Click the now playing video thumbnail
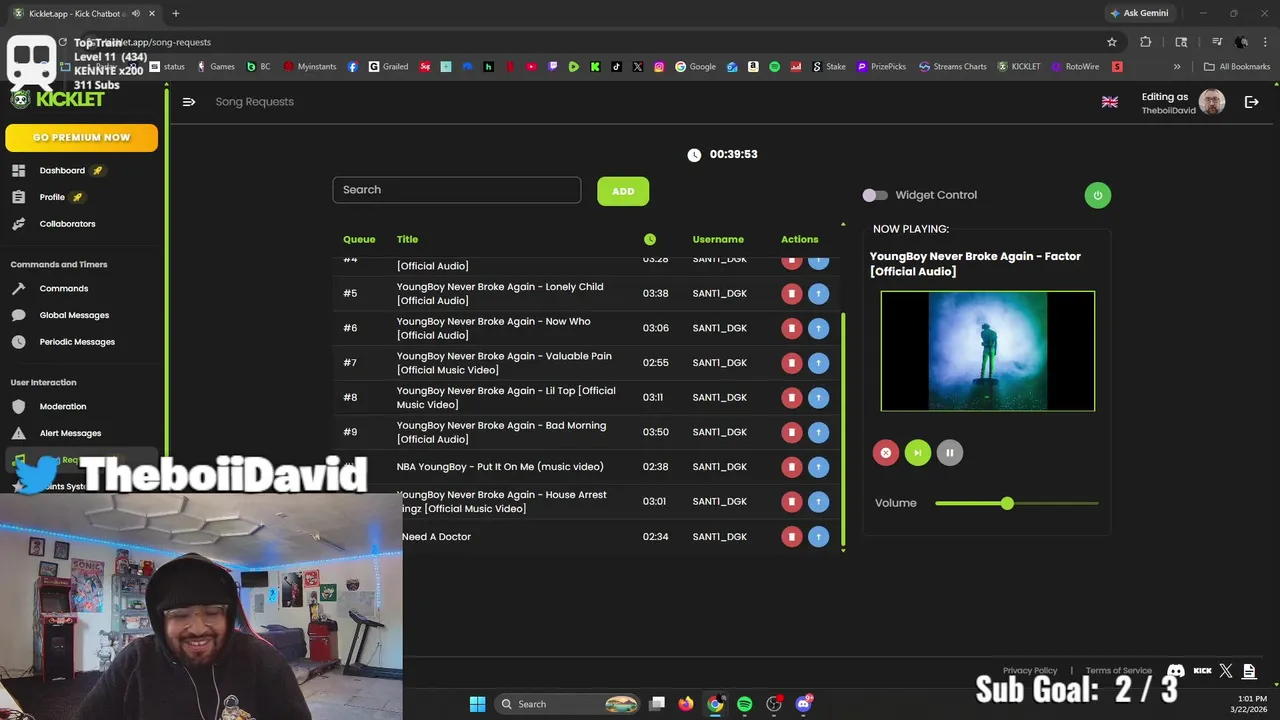 tap(988, 351)
